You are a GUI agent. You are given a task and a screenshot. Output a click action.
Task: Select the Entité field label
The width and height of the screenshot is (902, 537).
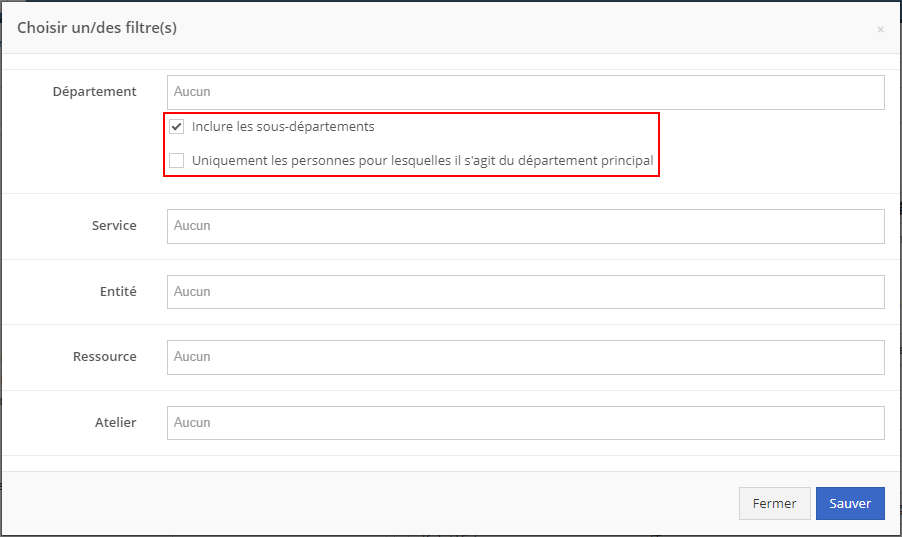click(117, 292)
